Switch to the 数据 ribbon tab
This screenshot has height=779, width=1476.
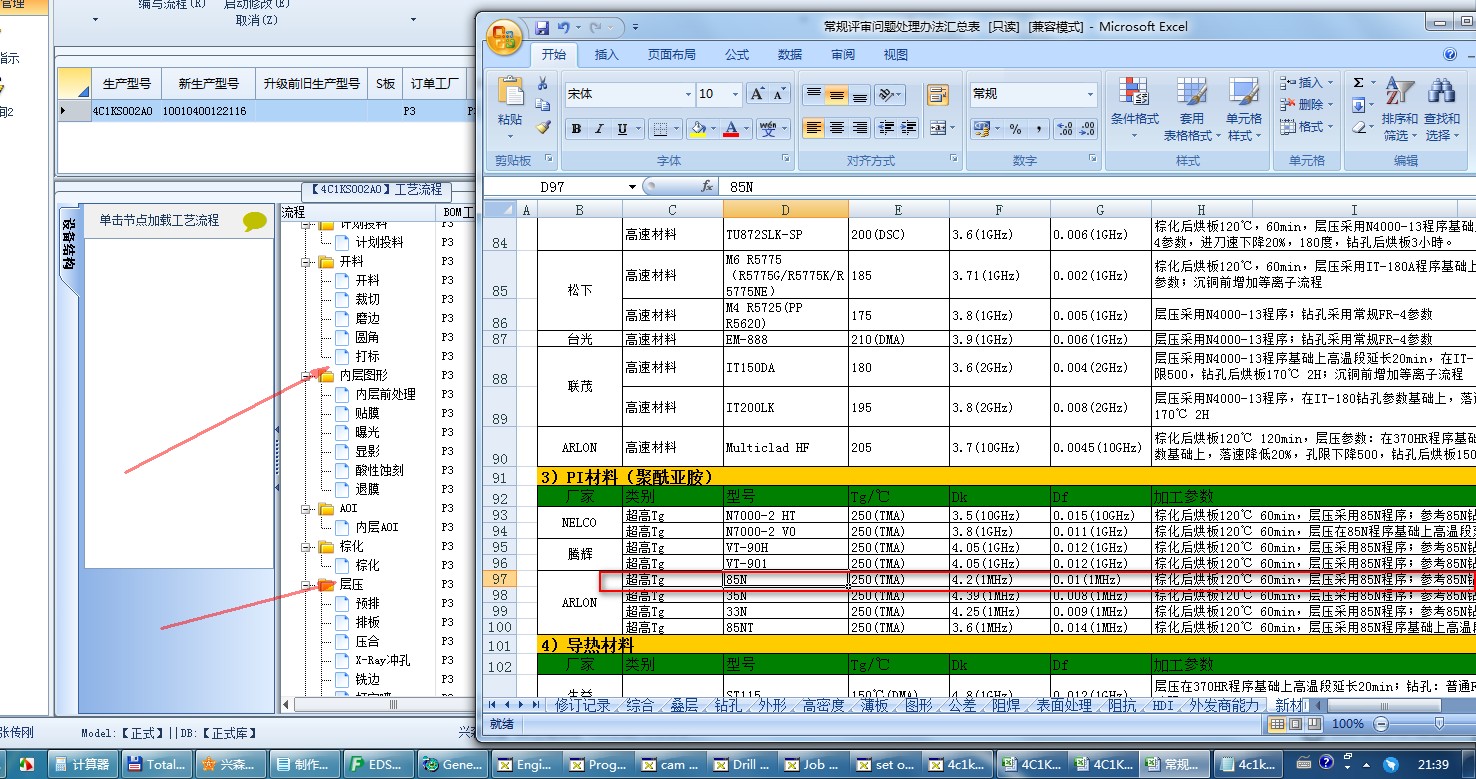[790, 55]
